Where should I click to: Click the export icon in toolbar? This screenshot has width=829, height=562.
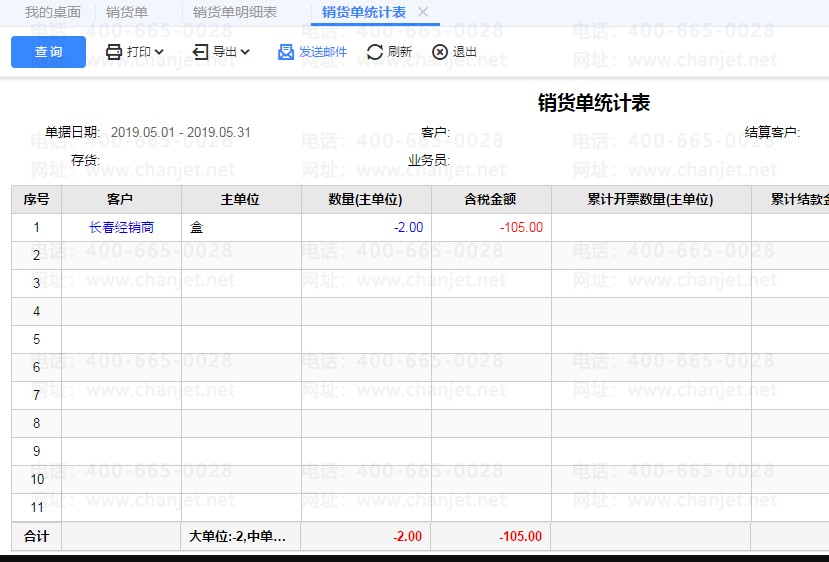tap(200, 52)
